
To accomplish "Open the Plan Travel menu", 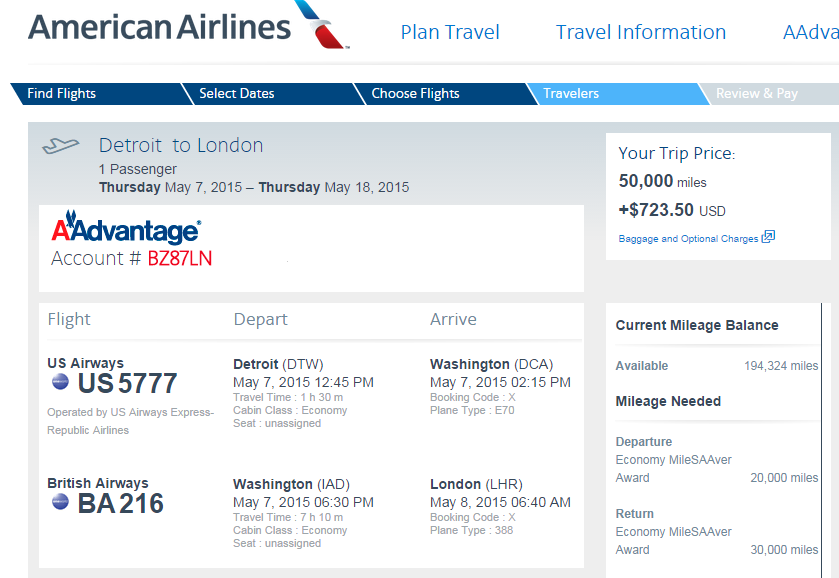I will [450, 32].
